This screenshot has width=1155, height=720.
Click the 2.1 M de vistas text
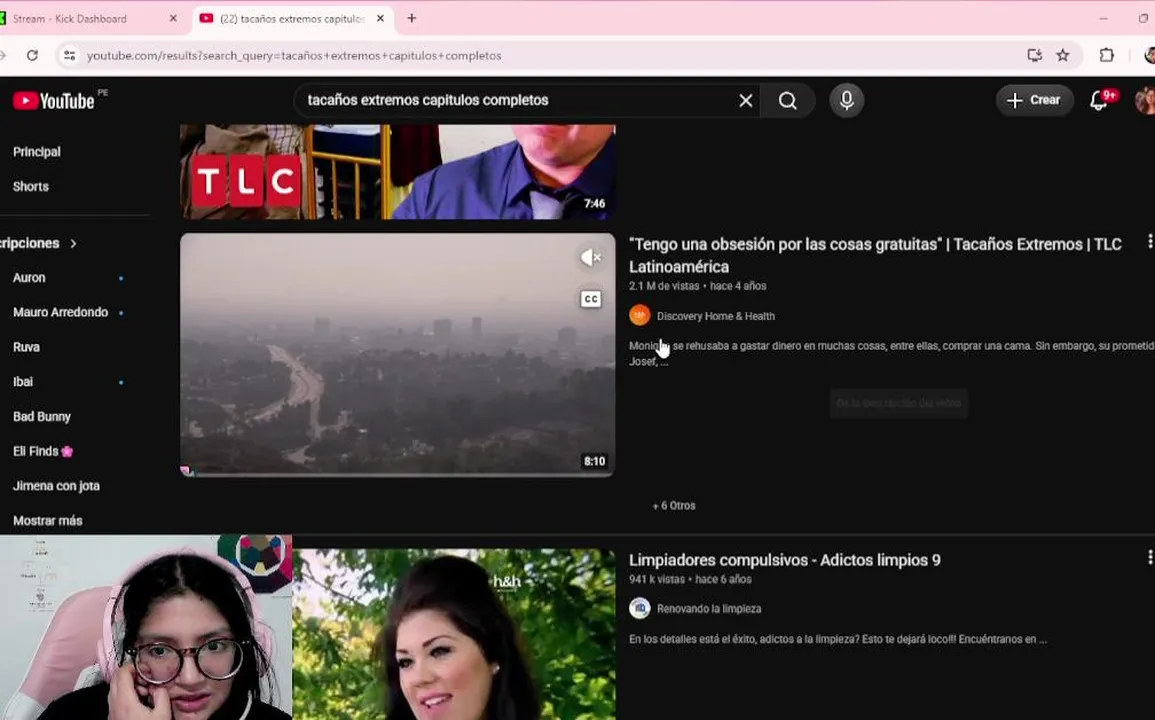[664, 286]
